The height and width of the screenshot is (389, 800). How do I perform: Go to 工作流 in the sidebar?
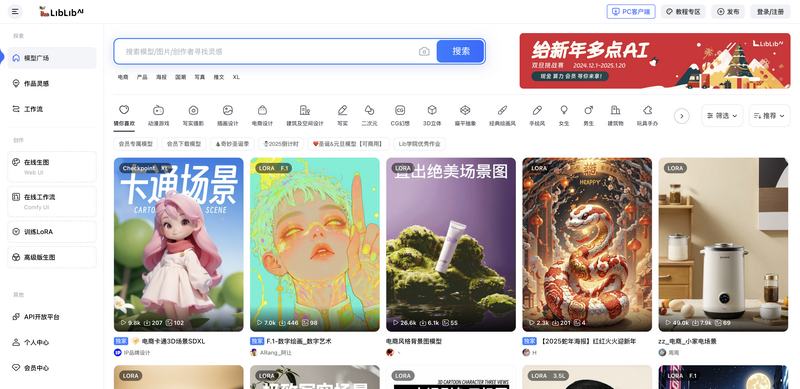52,109
